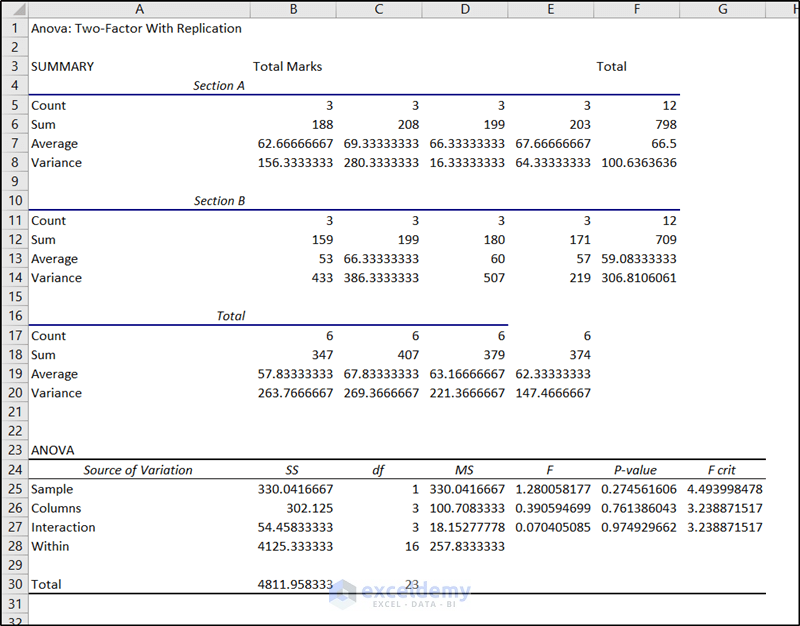Click the Interaction P-value 0.974929662

point(639,527)
